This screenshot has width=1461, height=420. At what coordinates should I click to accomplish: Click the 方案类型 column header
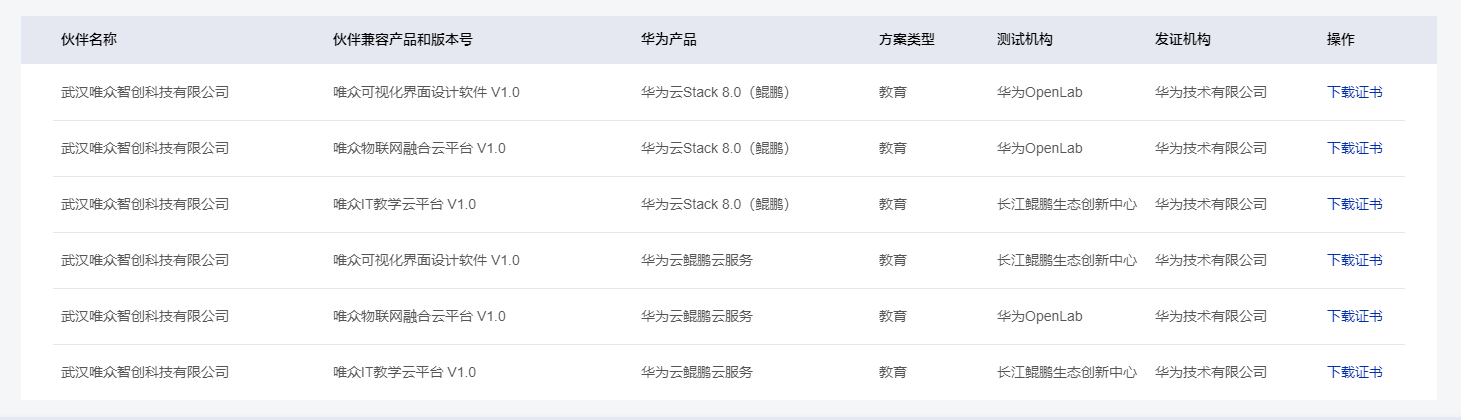click(x=907, y=40)
